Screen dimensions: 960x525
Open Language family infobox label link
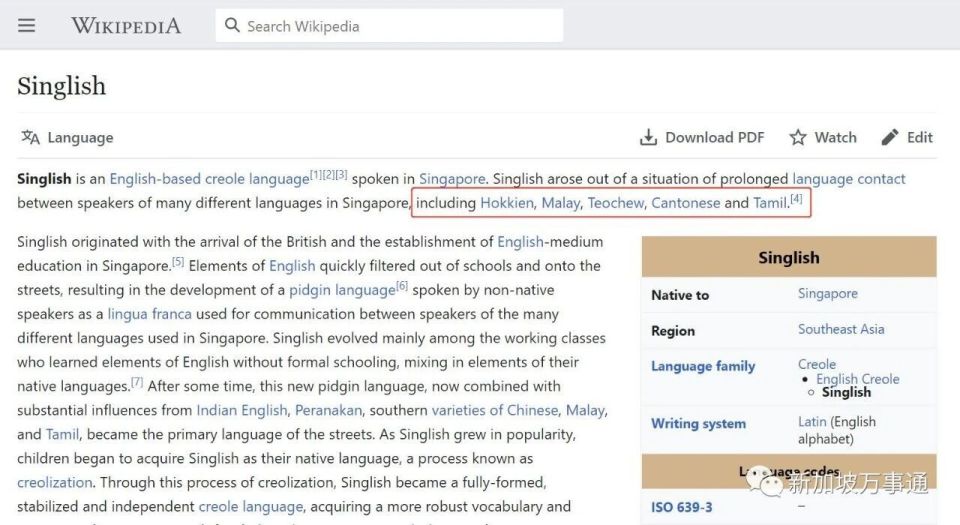(703, 366)
